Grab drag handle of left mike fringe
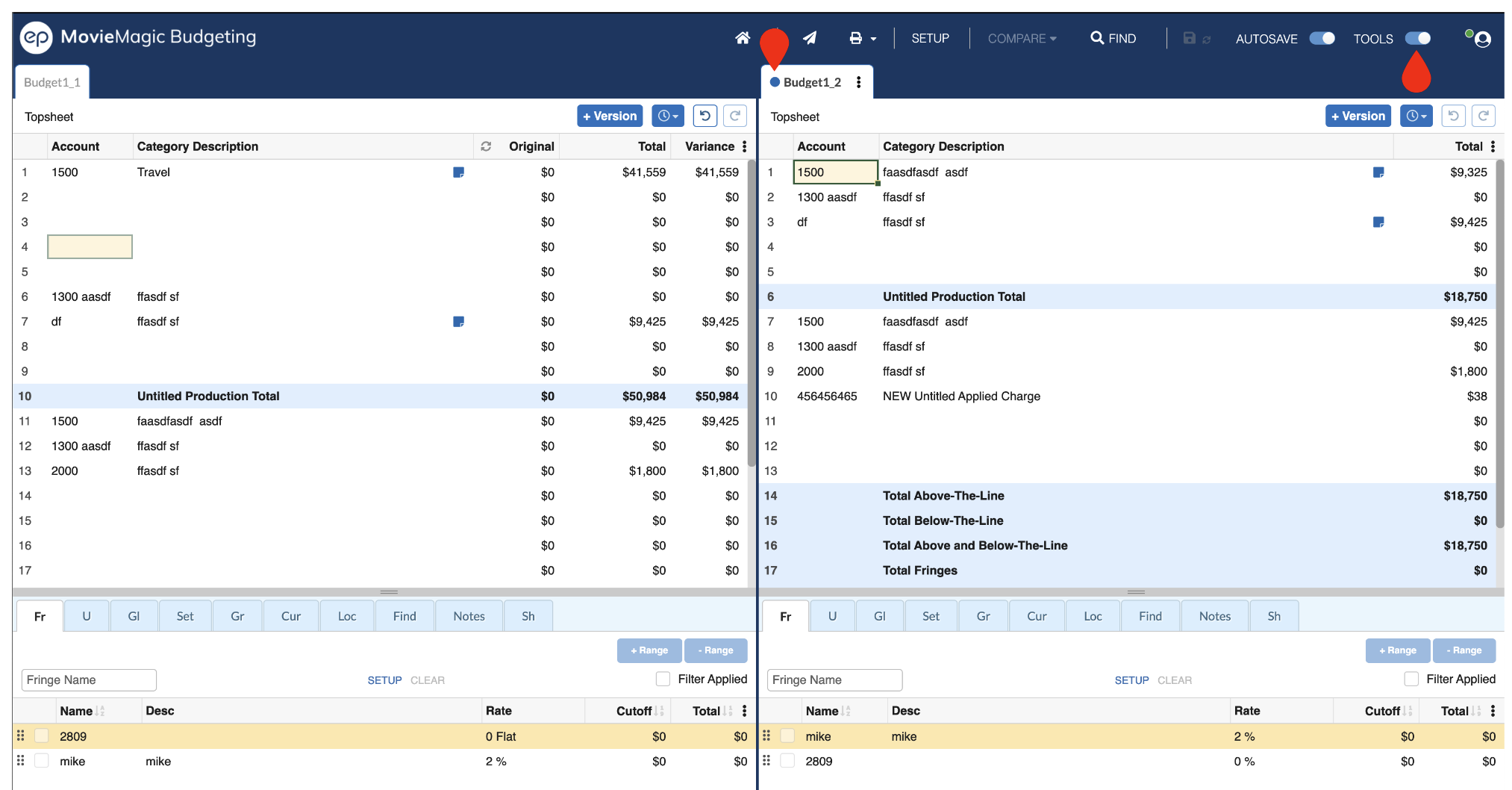Image resolution: width=1512 pixels, height=790 pixels. 21,760
